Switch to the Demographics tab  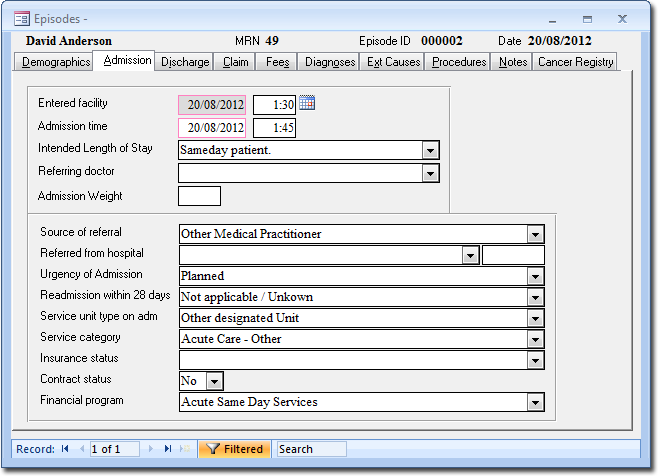[56, 62]
